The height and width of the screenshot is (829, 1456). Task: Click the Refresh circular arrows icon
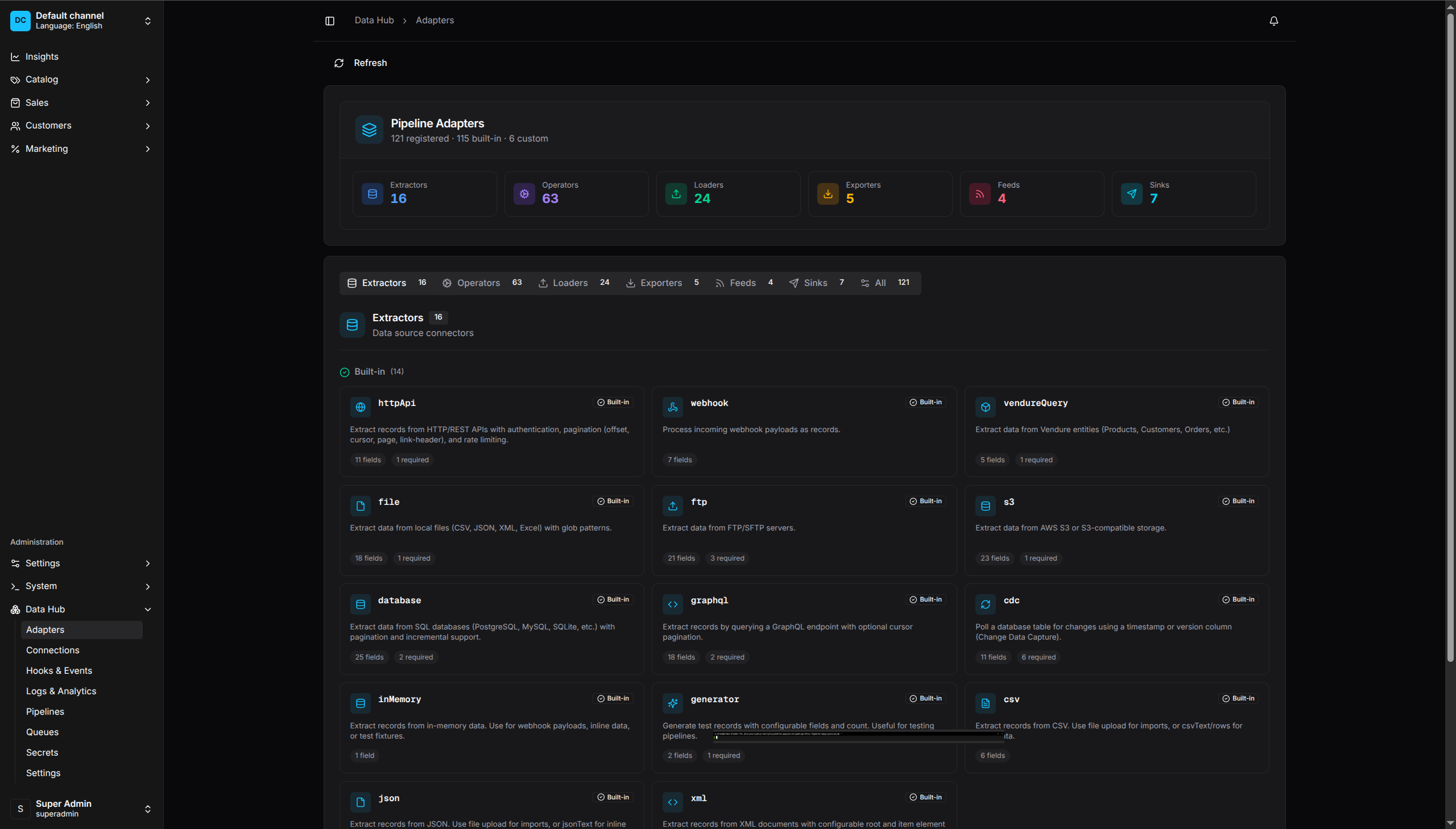[x=339, y=63]
